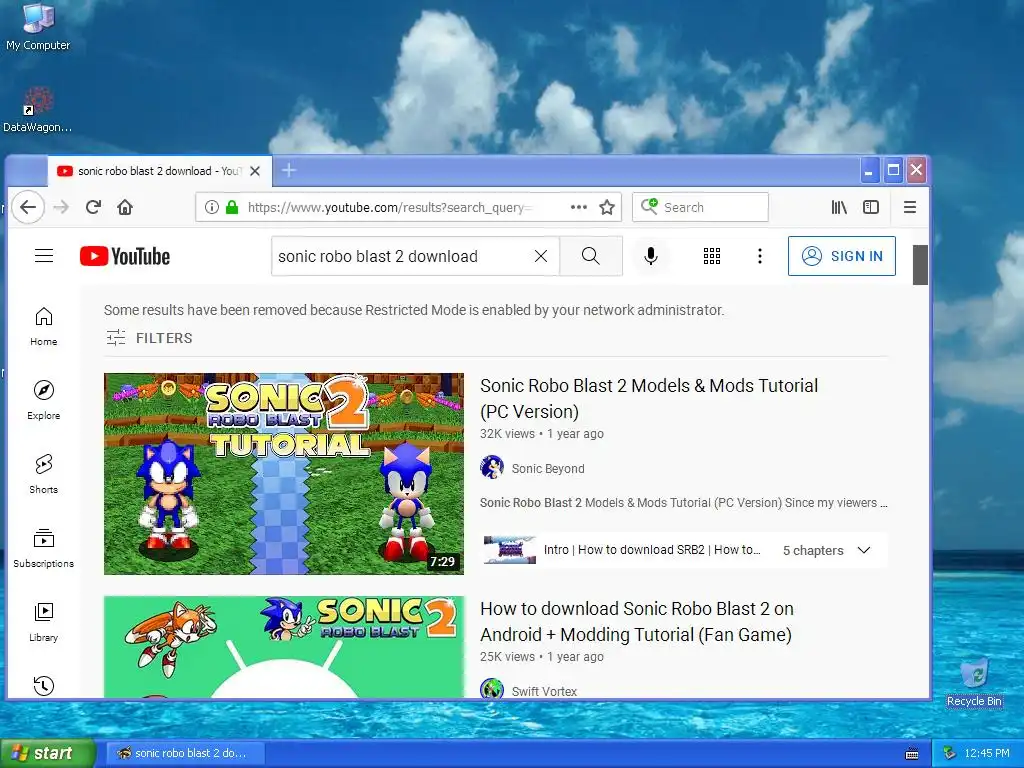Open the FILTERS options
This screenshot has width=1024, height=768.
[150, 338]
